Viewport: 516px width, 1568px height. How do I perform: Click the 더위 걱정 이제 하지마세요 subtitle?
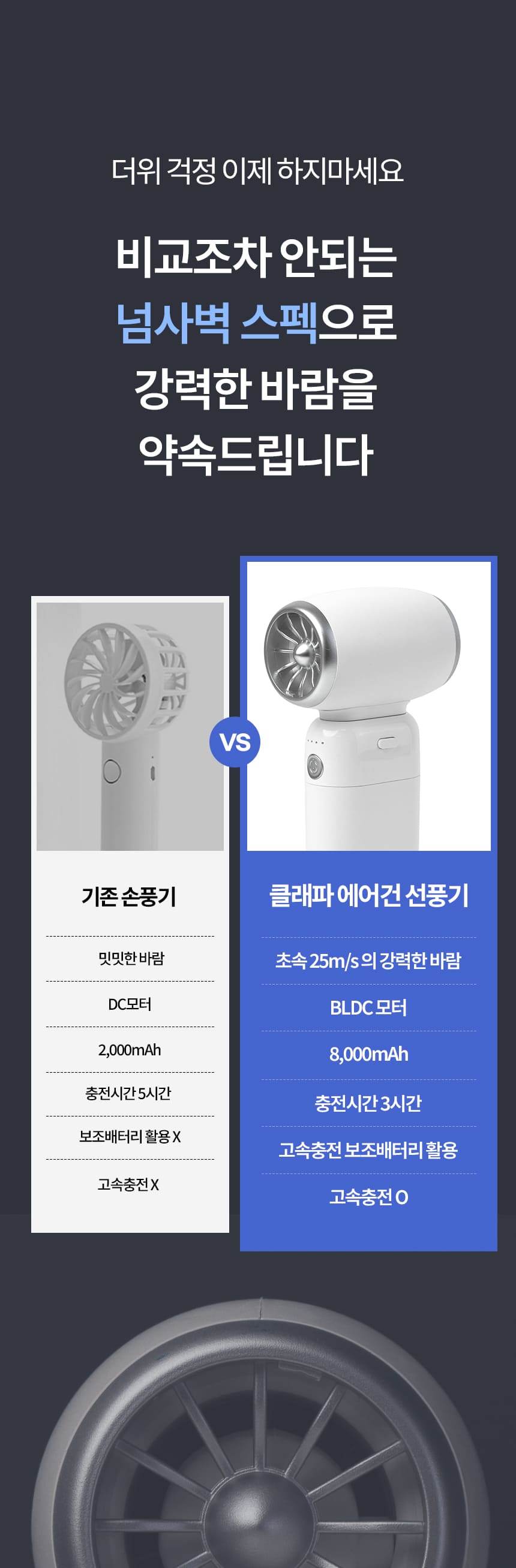point(257,170)
